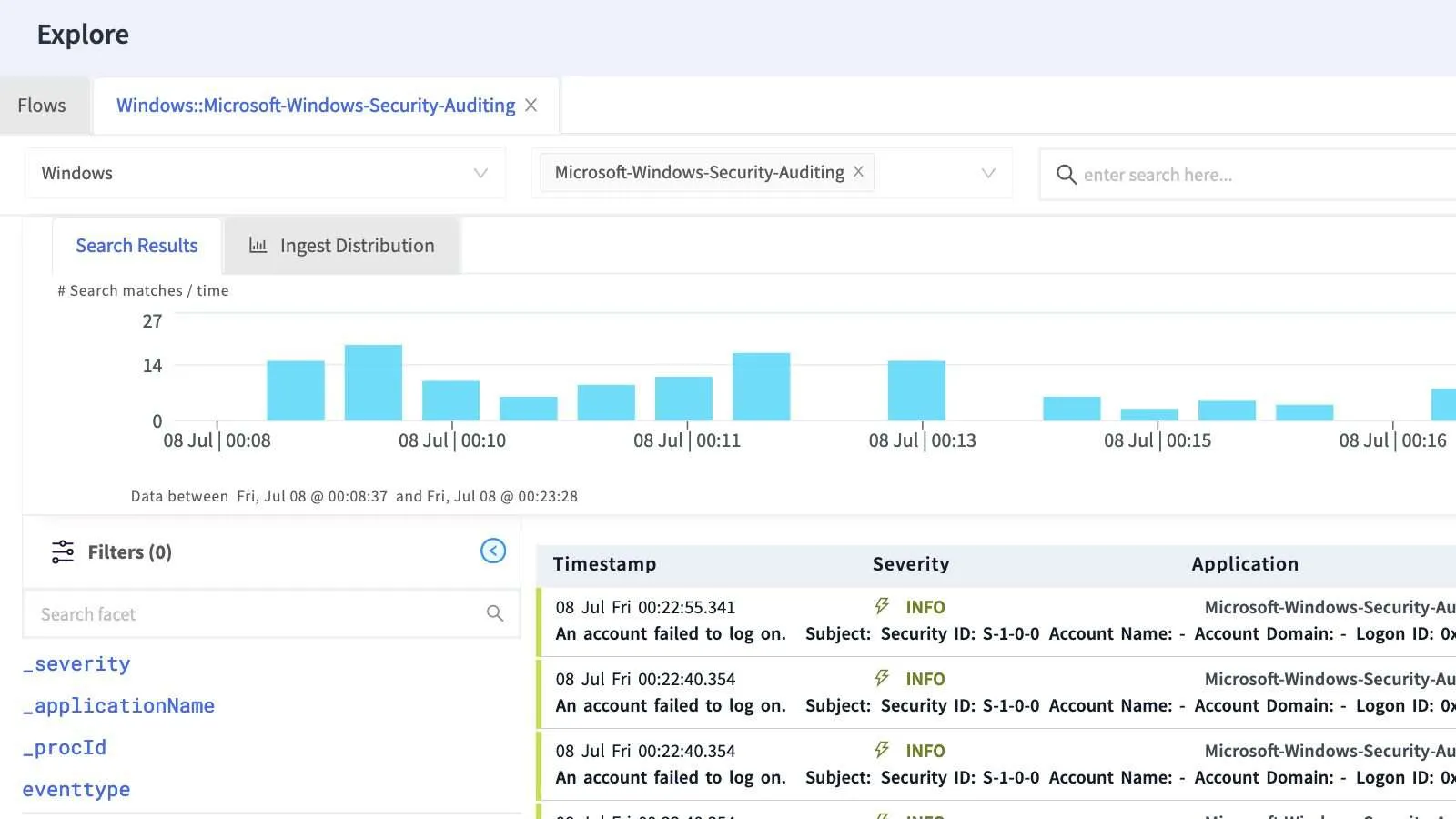This screenshot has width=1456, height=819.
Task: Click the Severity column header
Action: pos(911,564)
